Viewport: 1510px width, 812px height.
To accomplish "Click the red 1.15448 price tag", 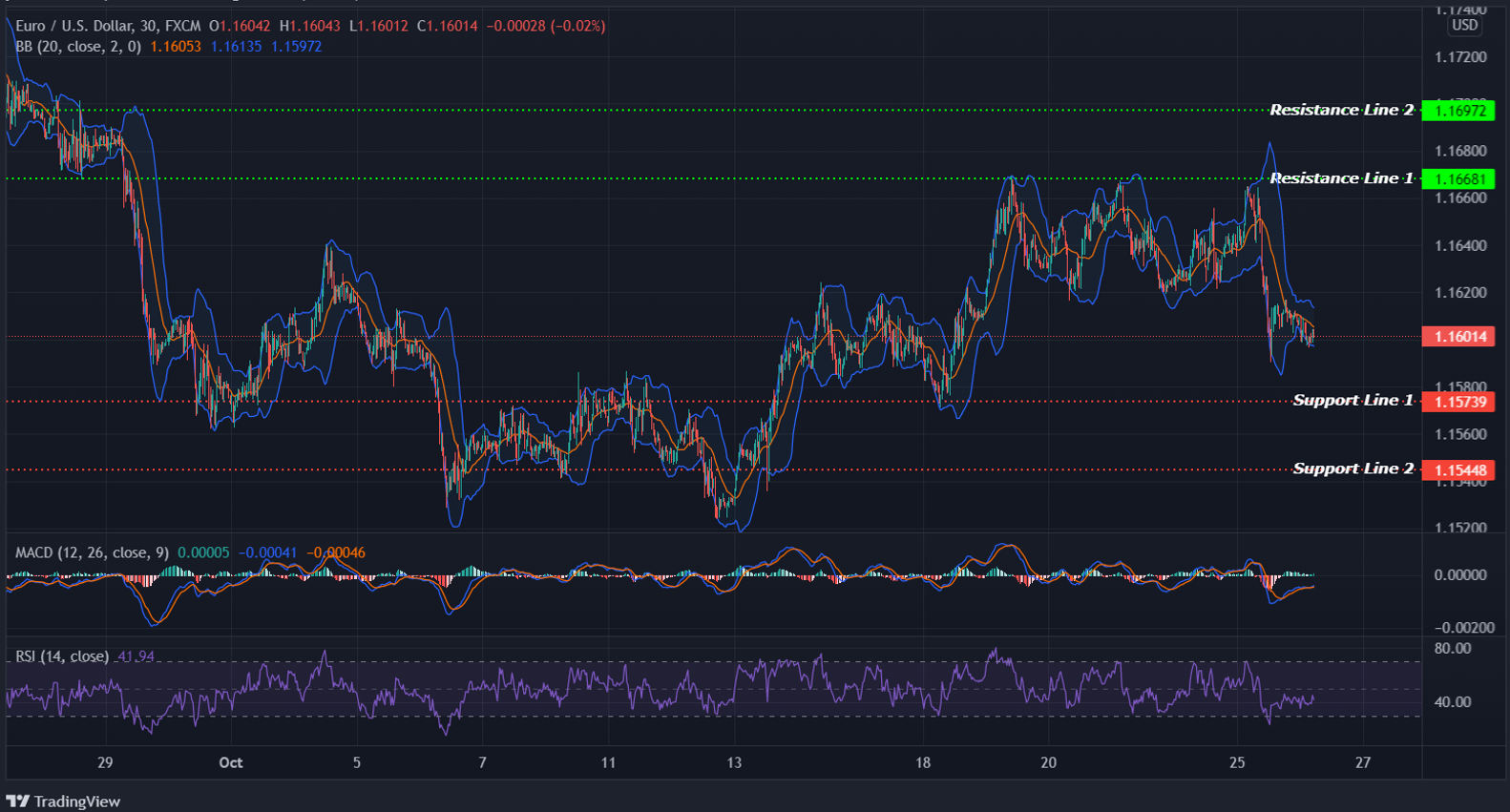I will (1458, 469).
